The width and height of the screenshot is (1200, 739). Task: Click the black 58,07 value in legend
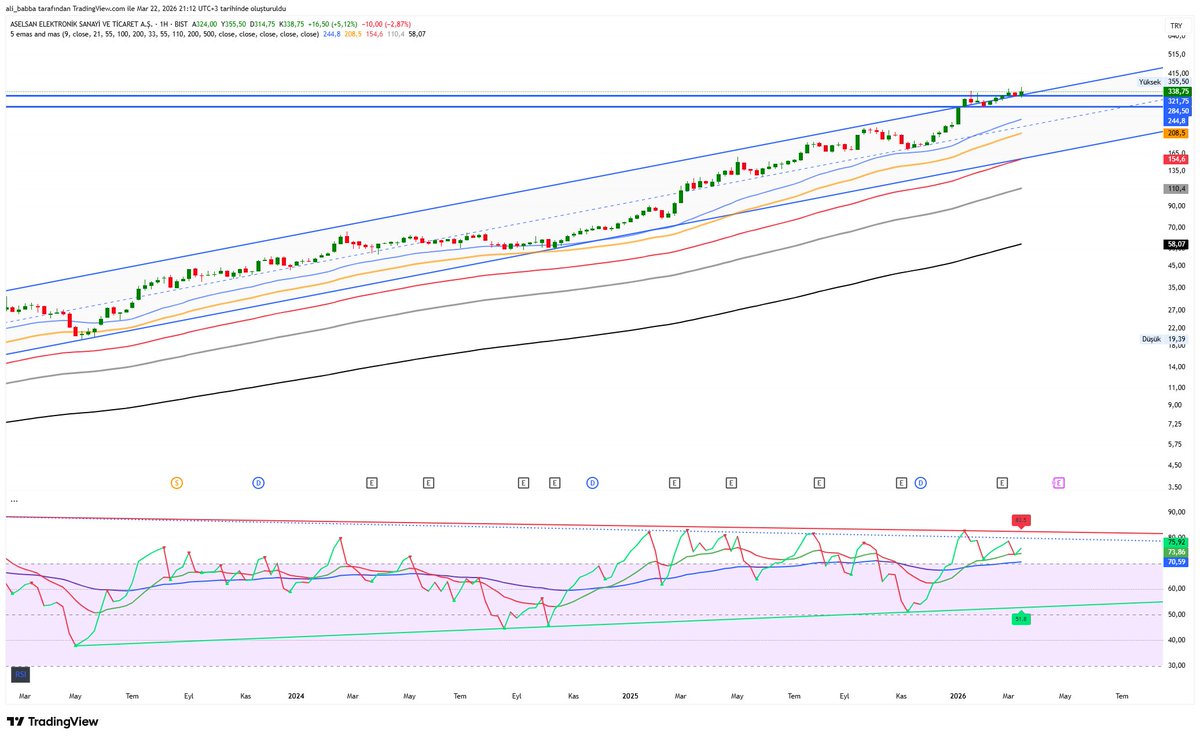416,34
